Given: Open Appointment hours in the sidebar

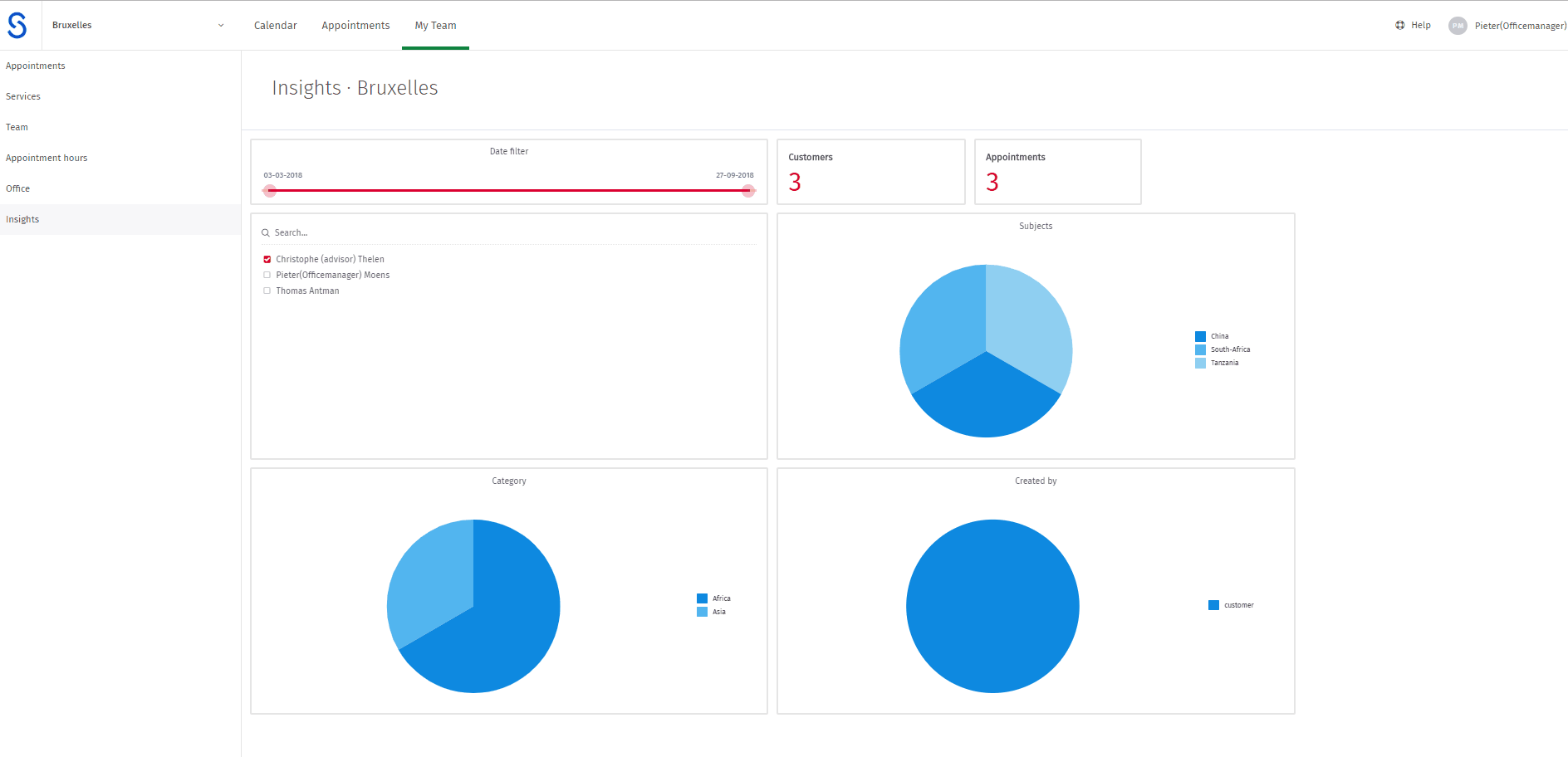Looking at the screenshot, I should 47,158.
